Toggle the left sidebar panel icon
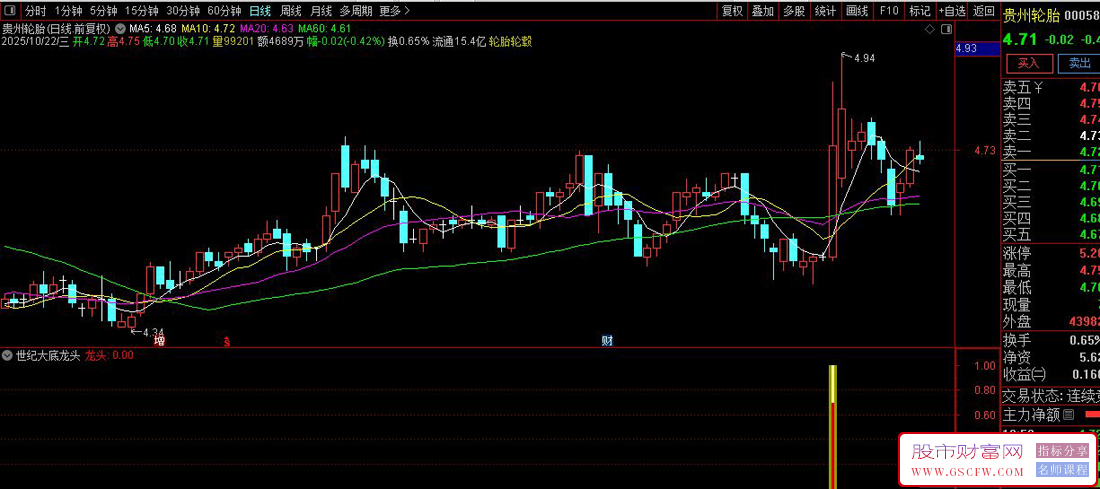 [9, 11]
